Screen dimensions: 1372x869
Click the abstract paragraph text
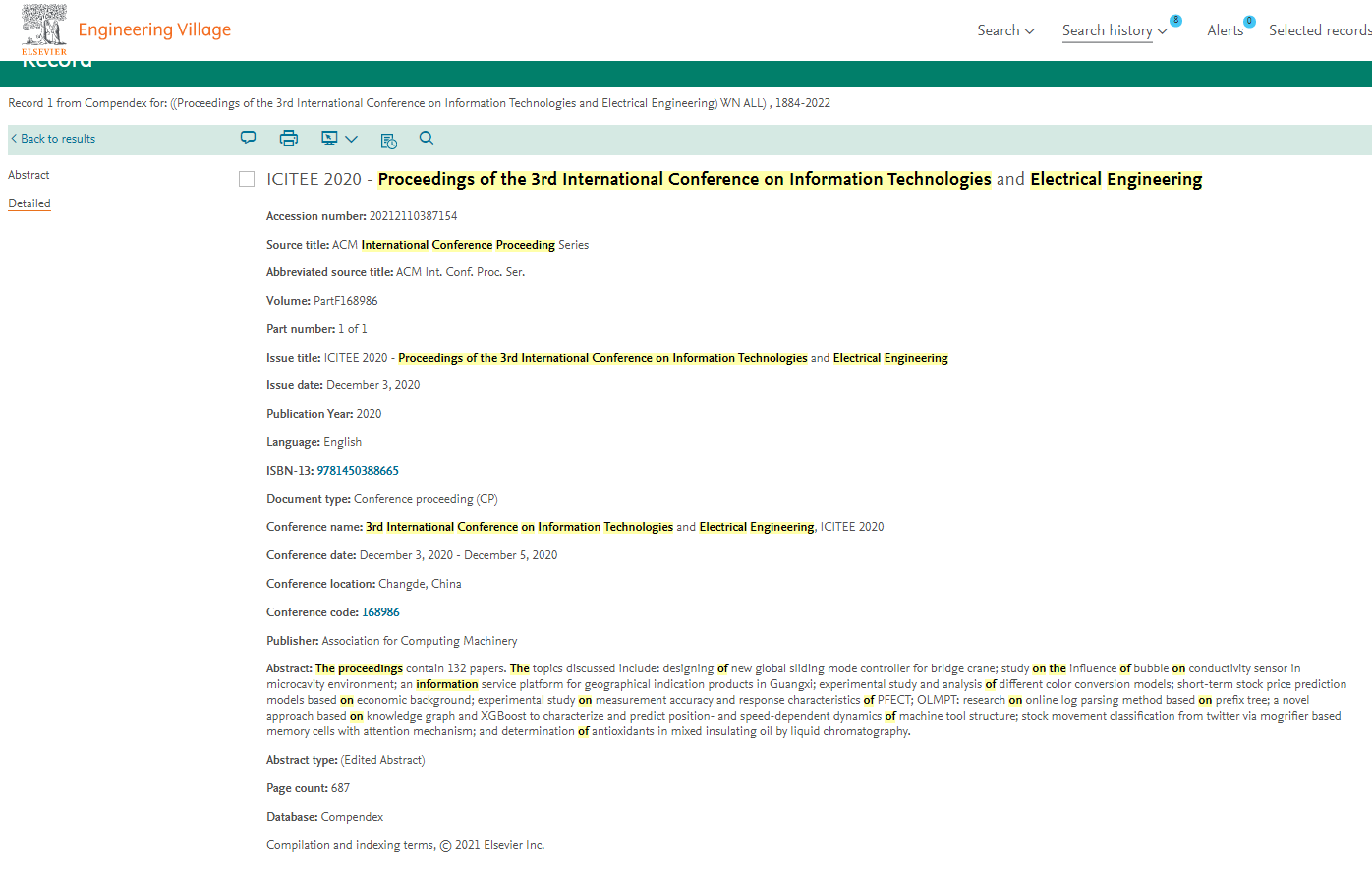pyautogui.click(x=806, y=700)
